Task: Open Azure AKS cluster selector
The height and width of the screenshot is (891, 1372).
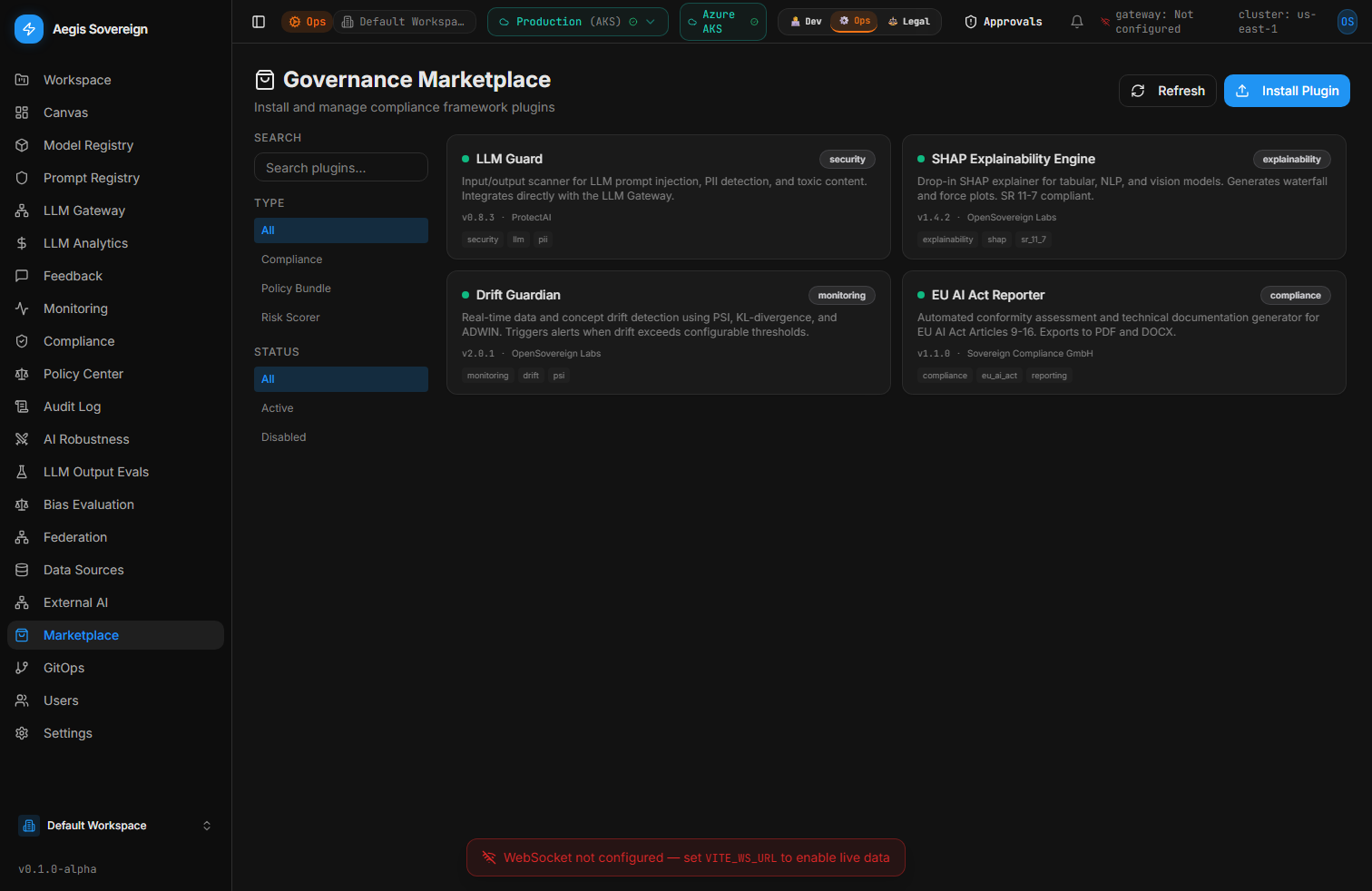Action: pyautogui.click(x=723, y=22)
